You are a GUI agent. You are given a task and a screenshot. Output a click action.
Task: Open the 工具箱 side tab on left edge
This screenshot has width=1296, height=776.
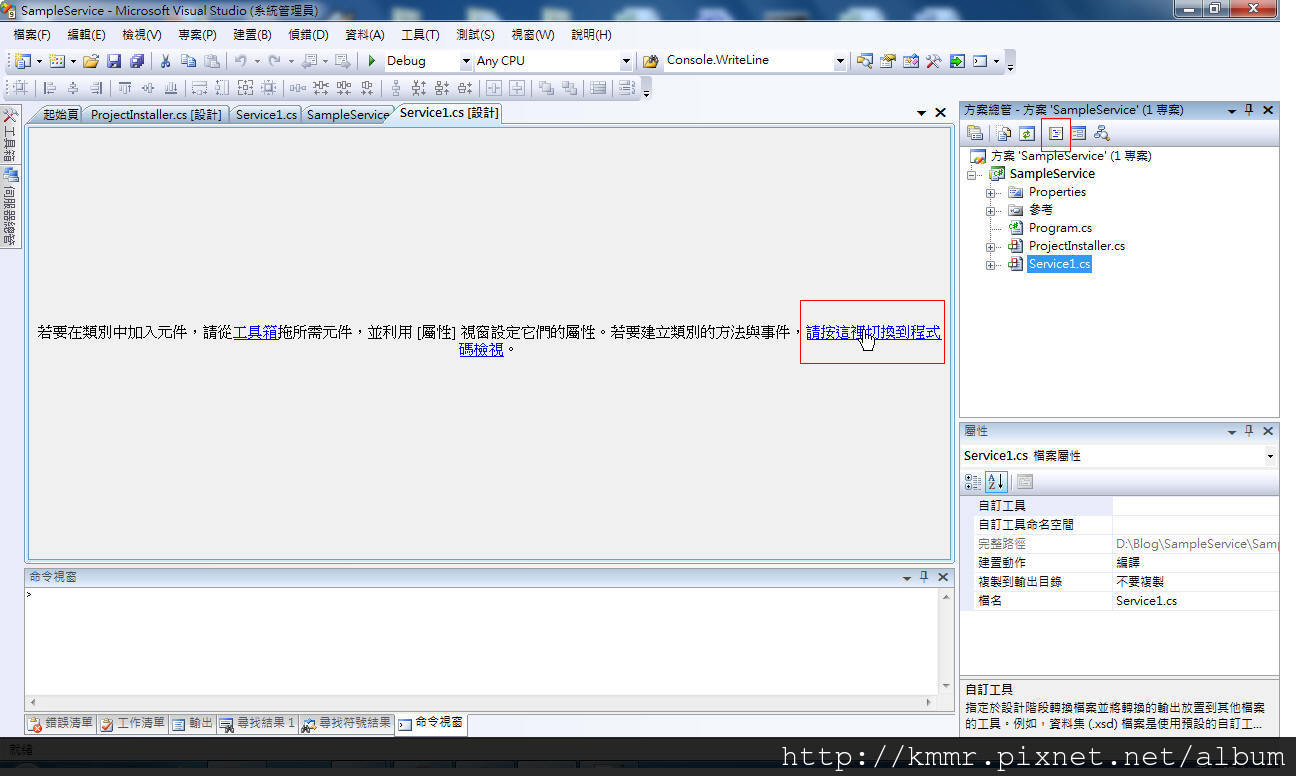click(x=10, y=136)
